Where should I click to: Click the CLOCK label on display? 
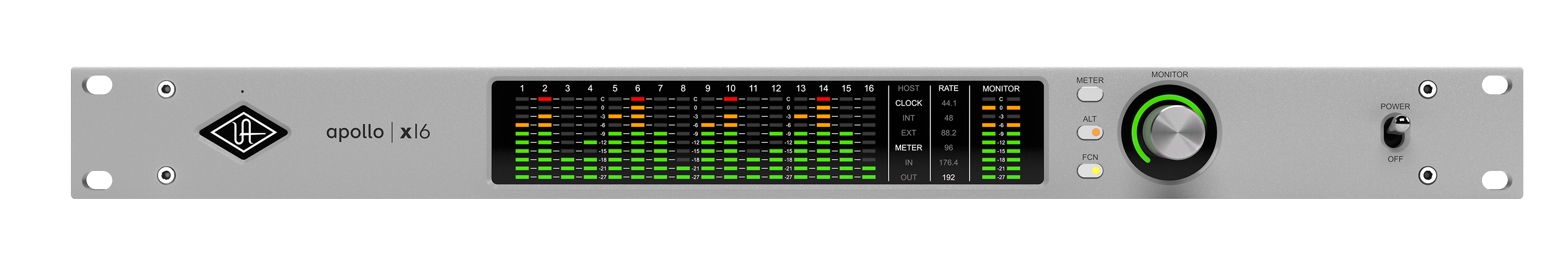click(908, 103)
